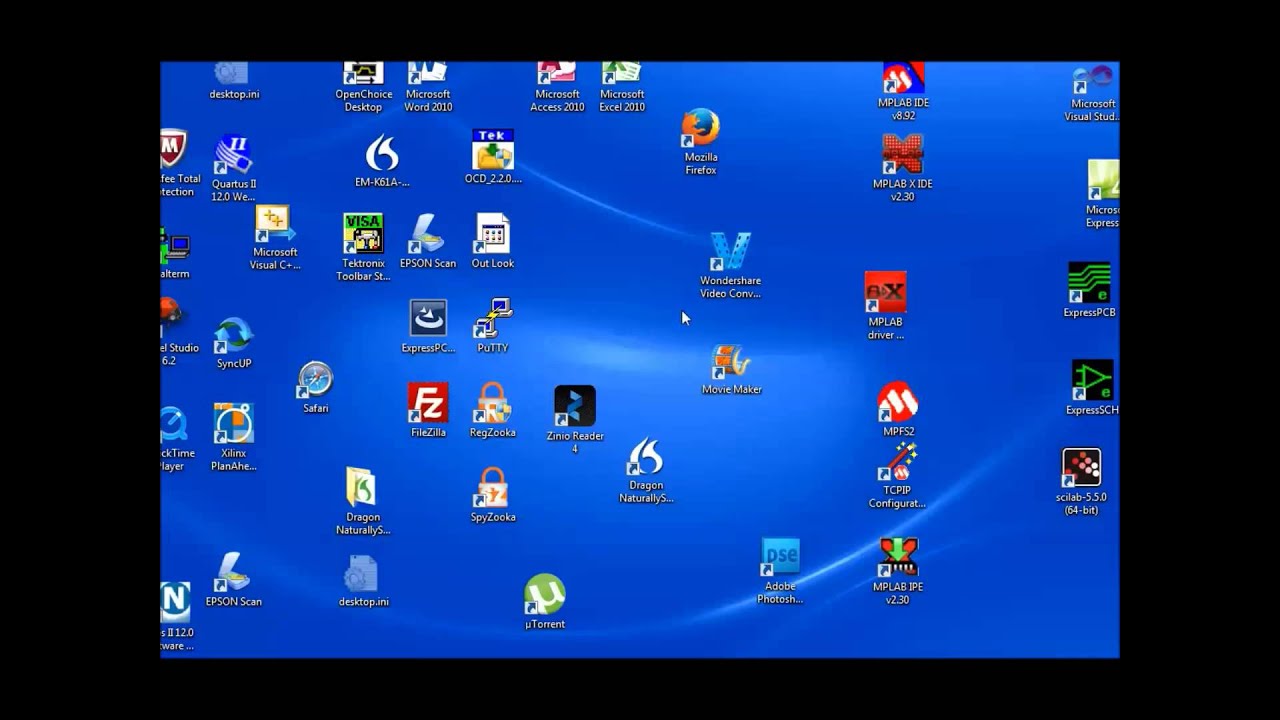This screenshot has height=720, width=1280.
Task: Select Microsoft Visual Stud... shortcut
Action: click(x=1093, y=94)
